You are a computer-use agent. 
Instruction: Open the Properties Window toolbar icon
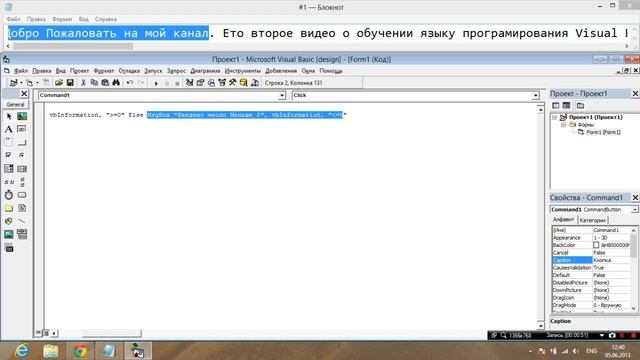click(x=200, y=83)
